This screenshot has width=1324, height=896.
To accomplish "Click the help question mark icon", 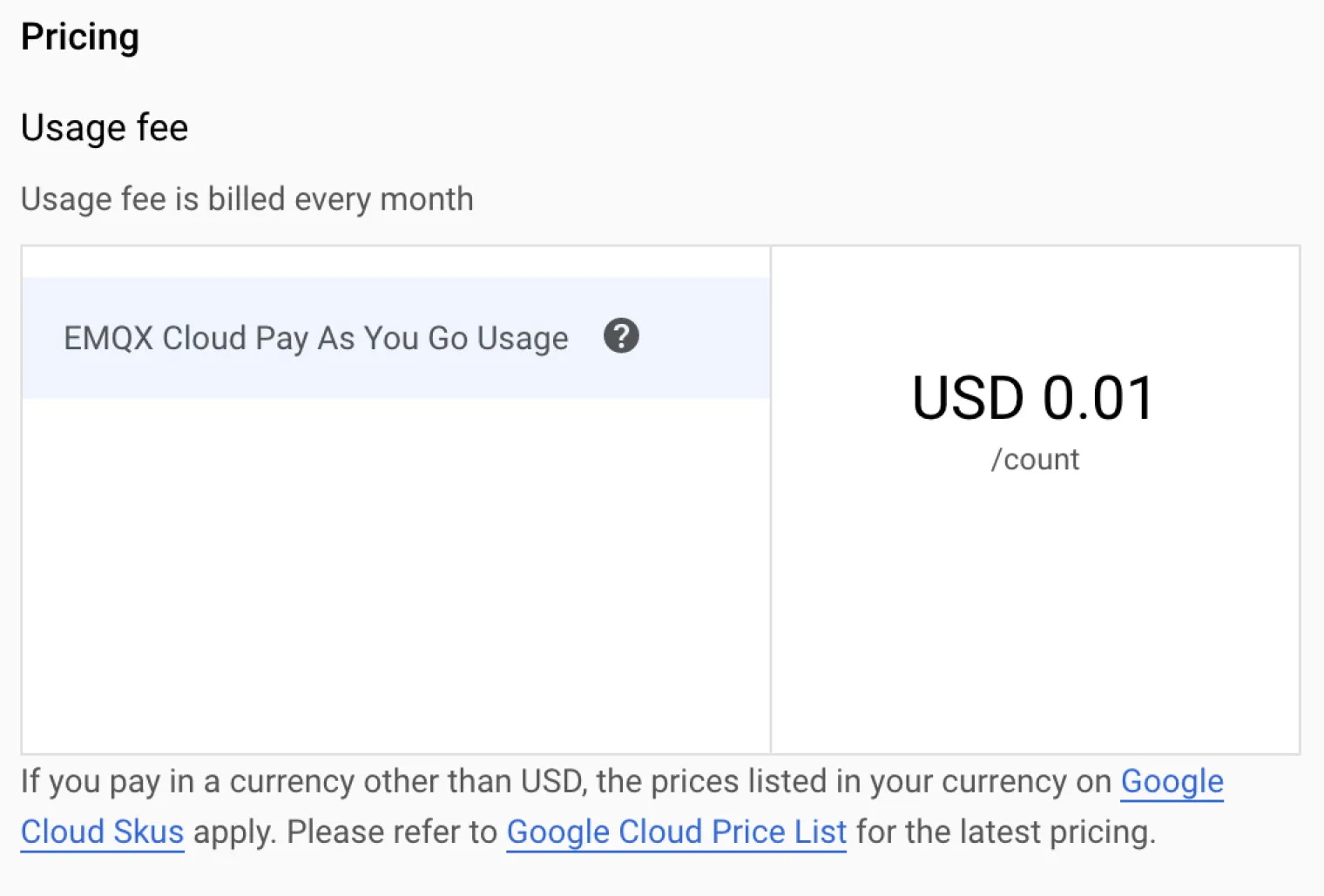I will pyautogui.click(x=621, y=336).
